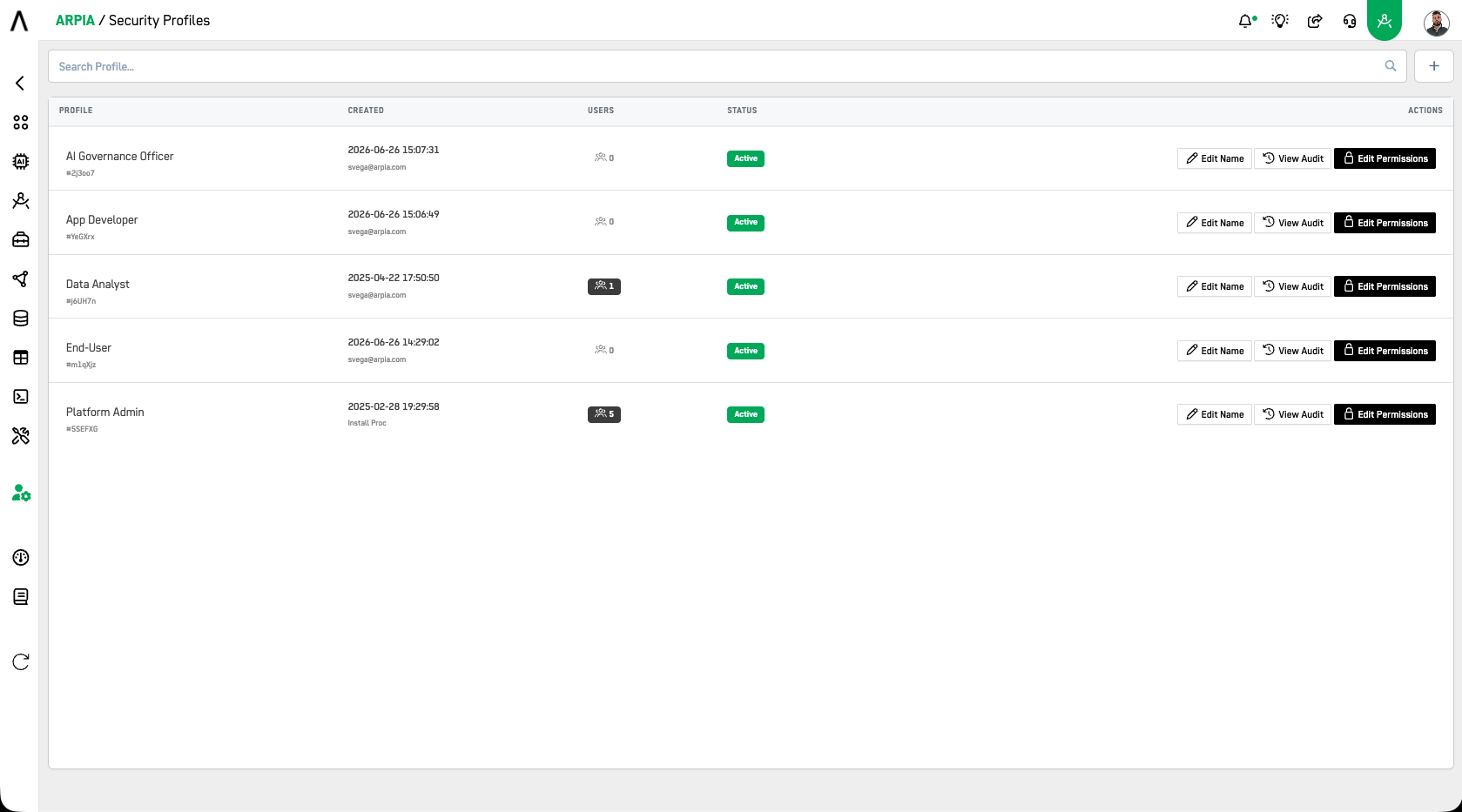Screen dimensions: 1462x812
Task: Click the refresh circular arrow icon
Action: 21,661
